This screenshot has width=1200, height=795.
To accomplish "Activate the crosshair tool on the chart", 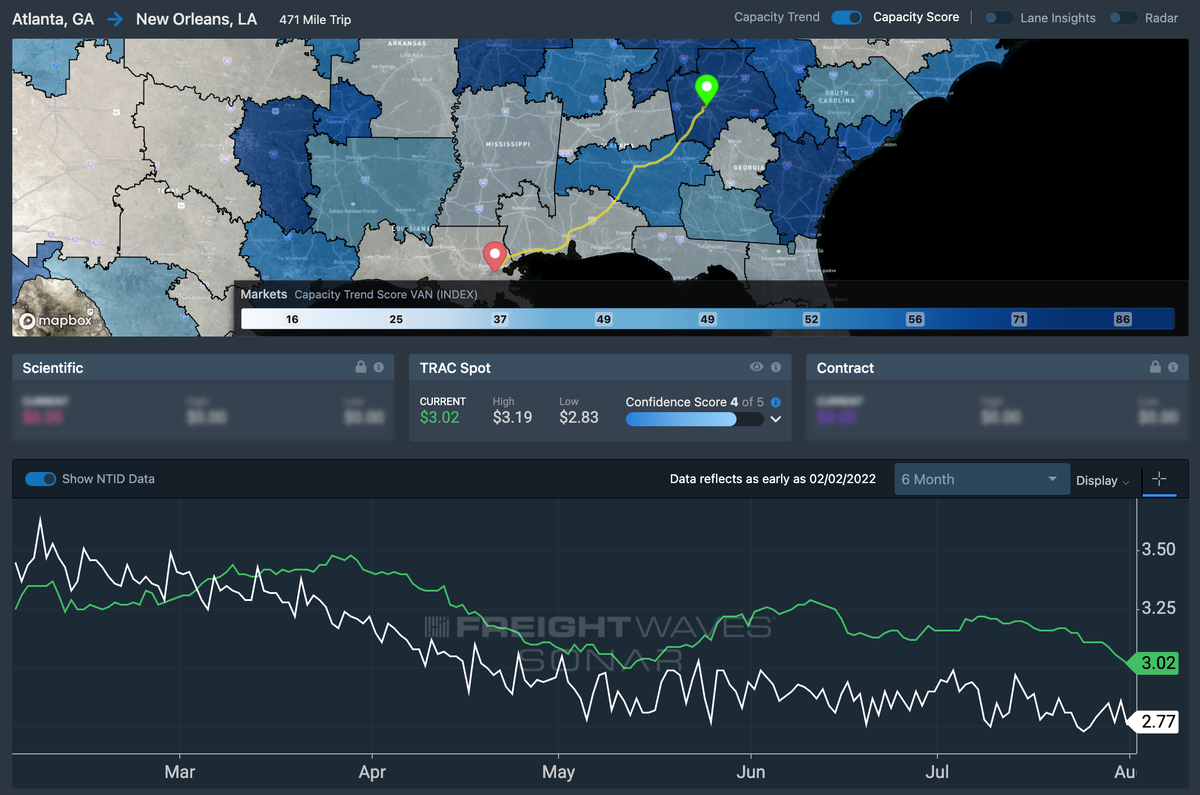I will (1159, 479).
